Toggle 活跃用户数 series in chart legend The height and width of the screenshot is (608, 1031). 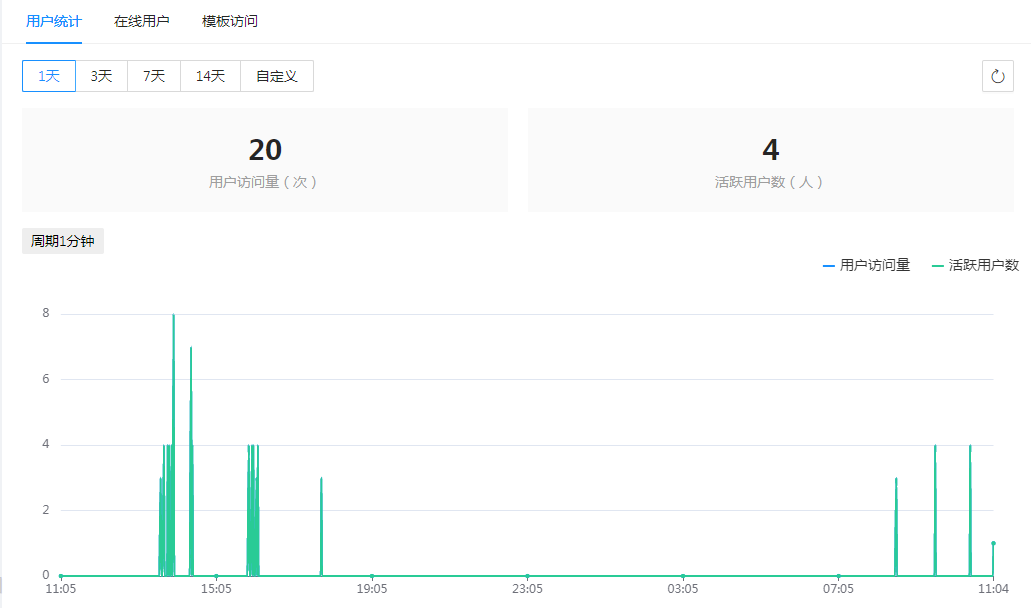coord(975,265)
